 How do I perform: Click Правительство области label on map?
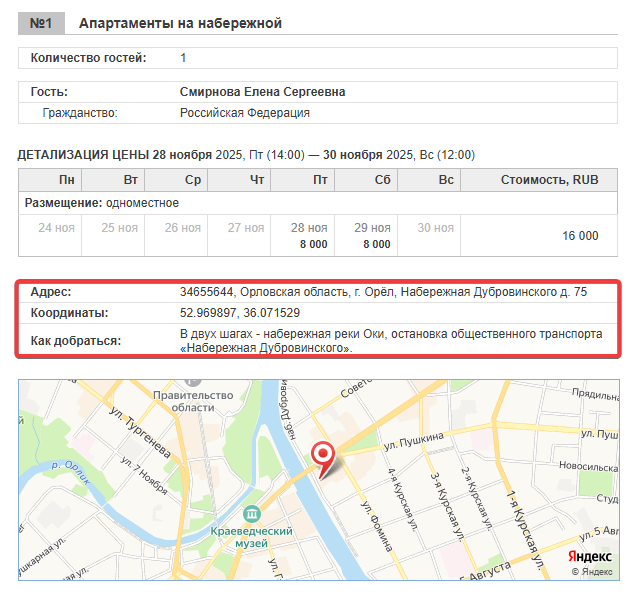pyautogui.click(x=193, y=401)
